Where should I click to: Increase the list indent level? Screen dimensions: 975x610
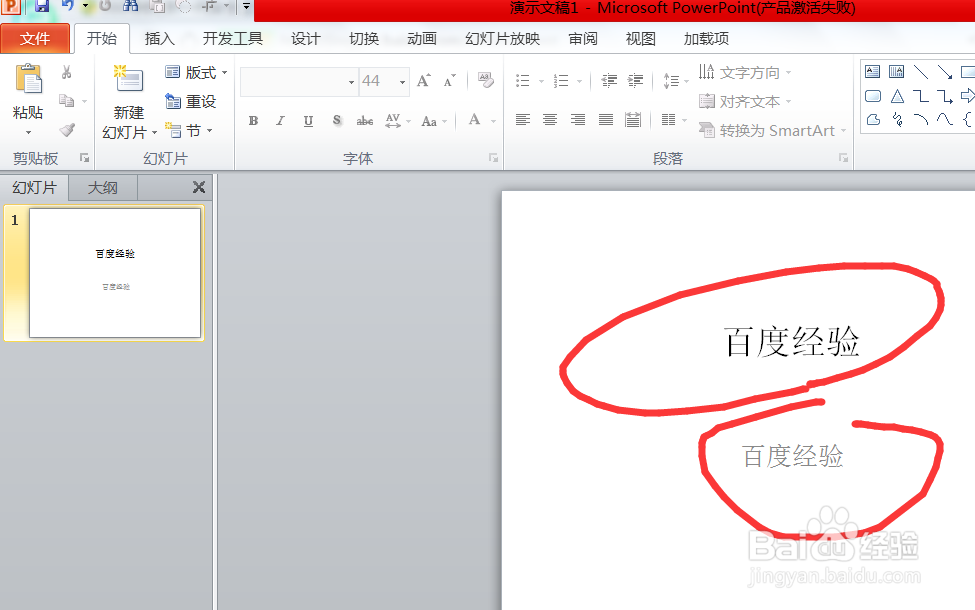click(x=635, y=81)
